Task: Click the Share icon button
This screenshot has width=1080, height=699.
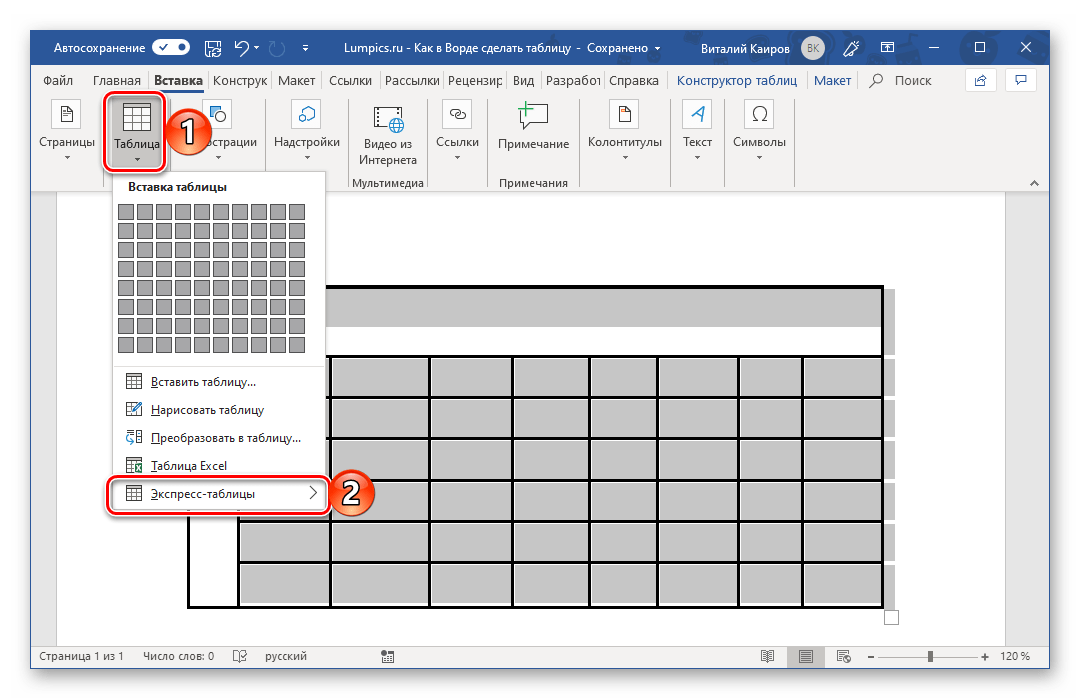Action: point(980,81)
